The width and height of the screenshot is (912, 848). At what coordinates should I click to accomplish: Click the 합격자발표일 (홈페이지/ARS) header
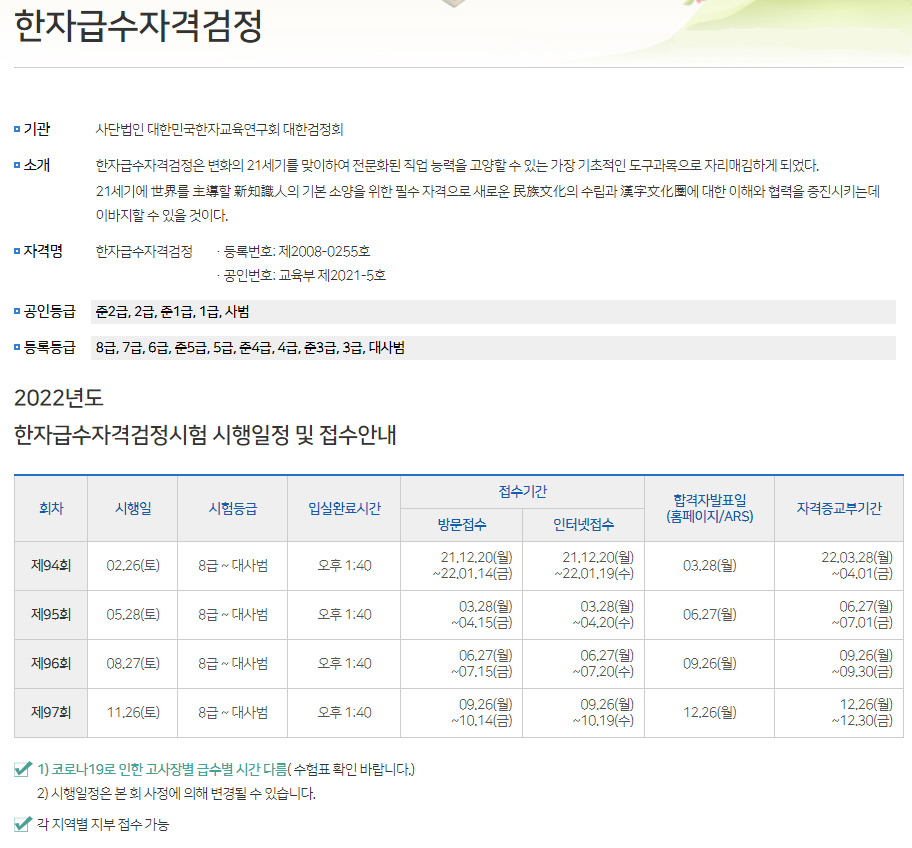coord(710,508)
